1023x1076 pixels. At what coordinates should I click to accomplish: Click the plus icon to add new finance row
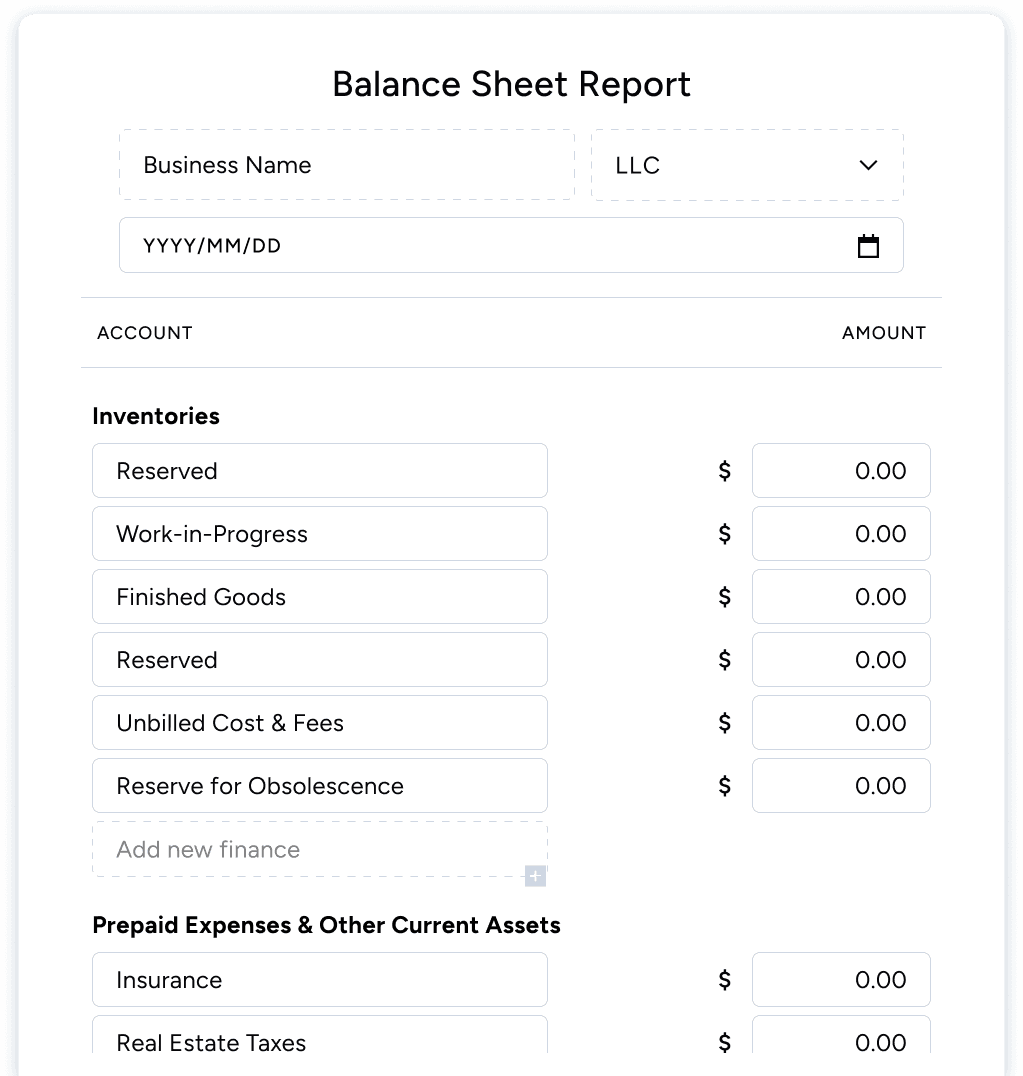pos(535,876)
